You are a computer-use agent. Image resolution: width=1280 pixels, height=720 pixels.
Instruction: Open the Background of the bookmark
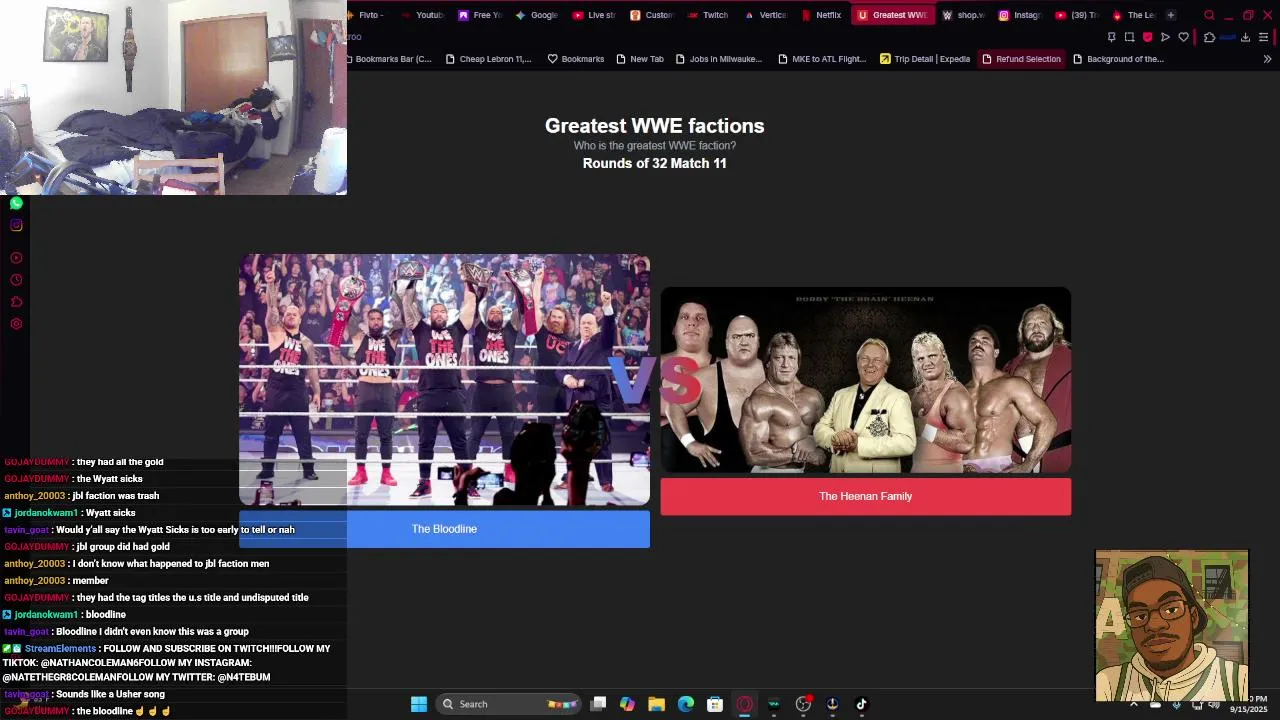[1118, 59]
